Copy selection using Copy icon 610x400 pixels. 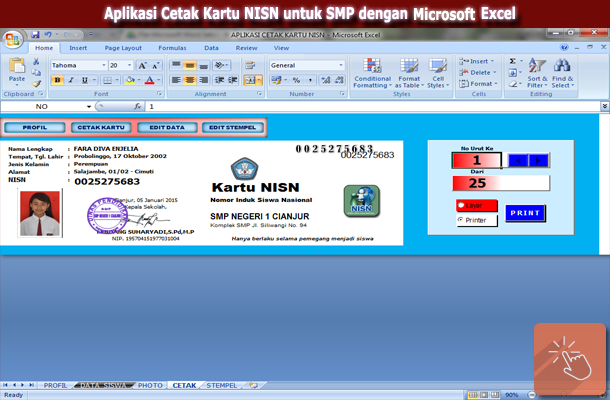click(x=36, y=72)
